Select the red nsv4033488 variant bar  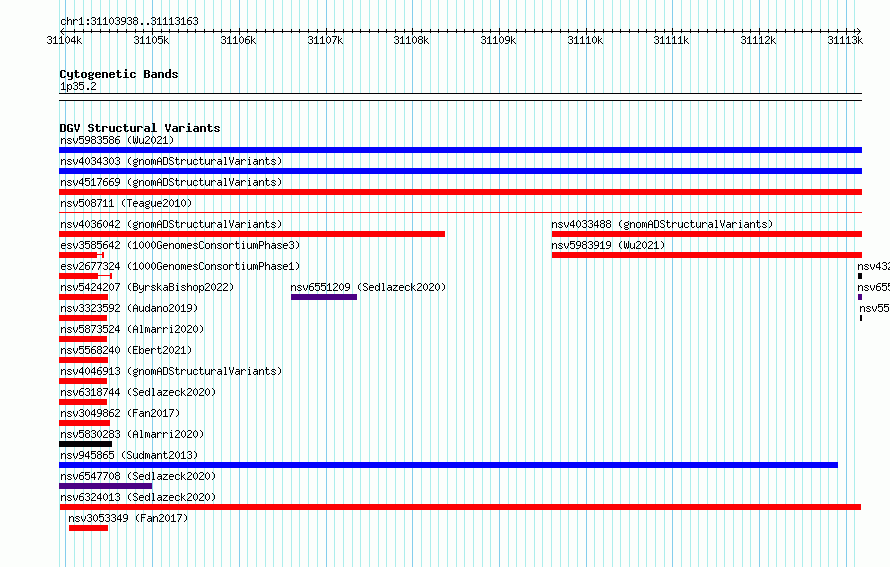(x=707, y=234)
